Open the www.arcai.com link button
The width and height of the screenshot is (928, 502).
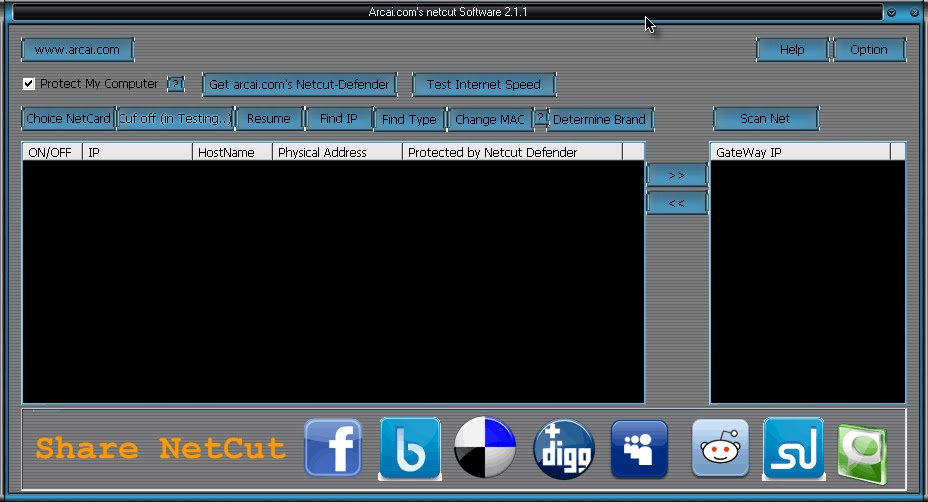[78, 50]
